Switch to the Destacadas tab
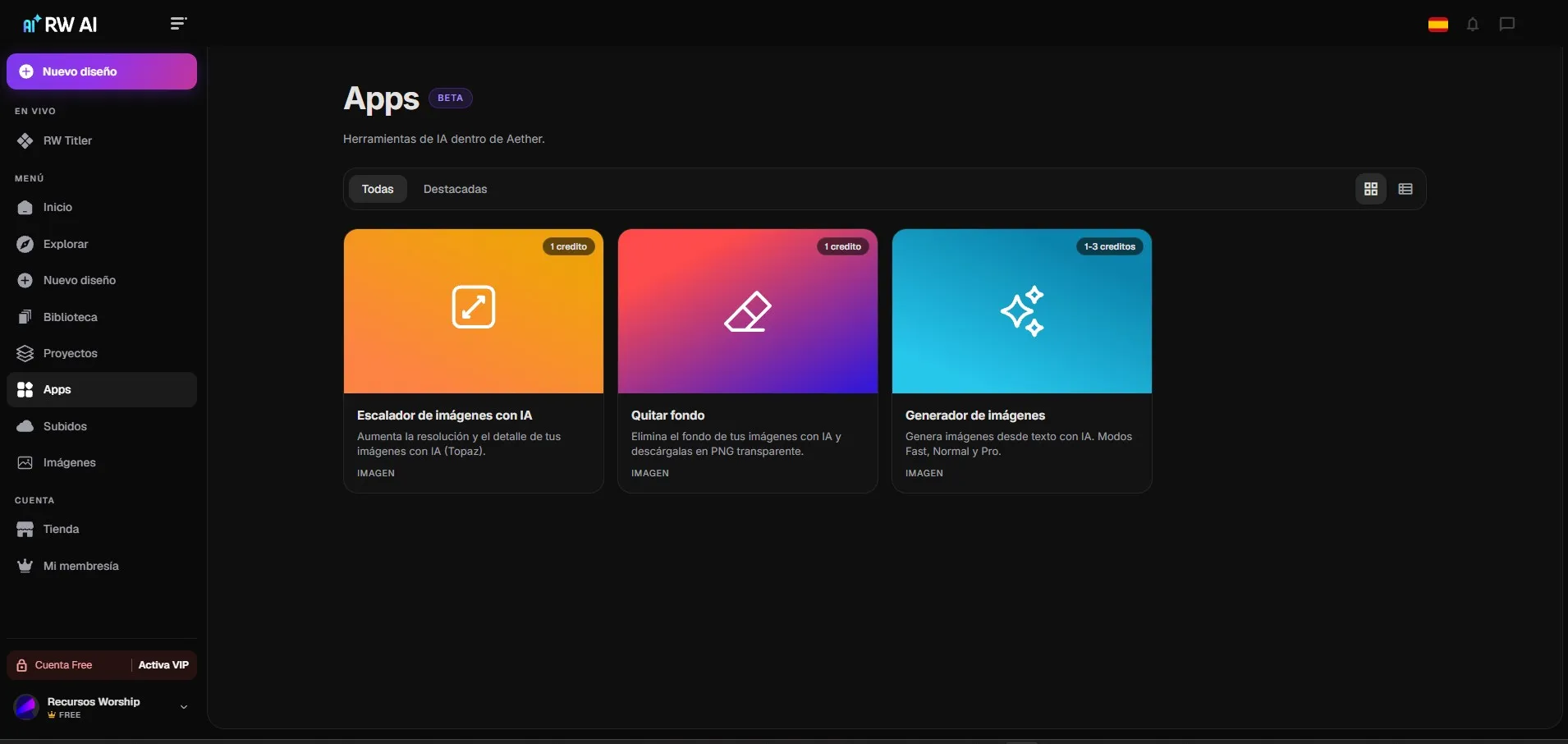The image size is (1568, 744). [x=456, y=189]
